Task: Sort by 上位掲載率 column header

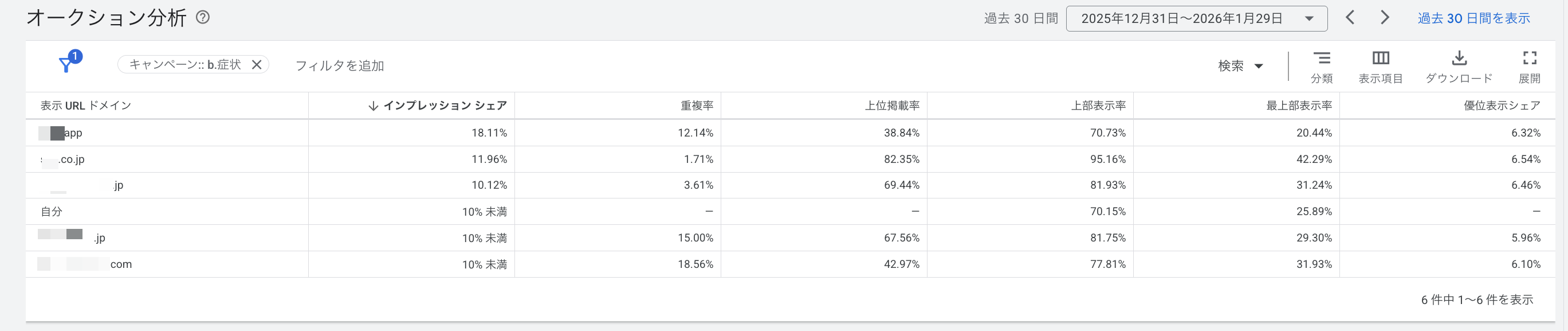Action: pos(892,106)
